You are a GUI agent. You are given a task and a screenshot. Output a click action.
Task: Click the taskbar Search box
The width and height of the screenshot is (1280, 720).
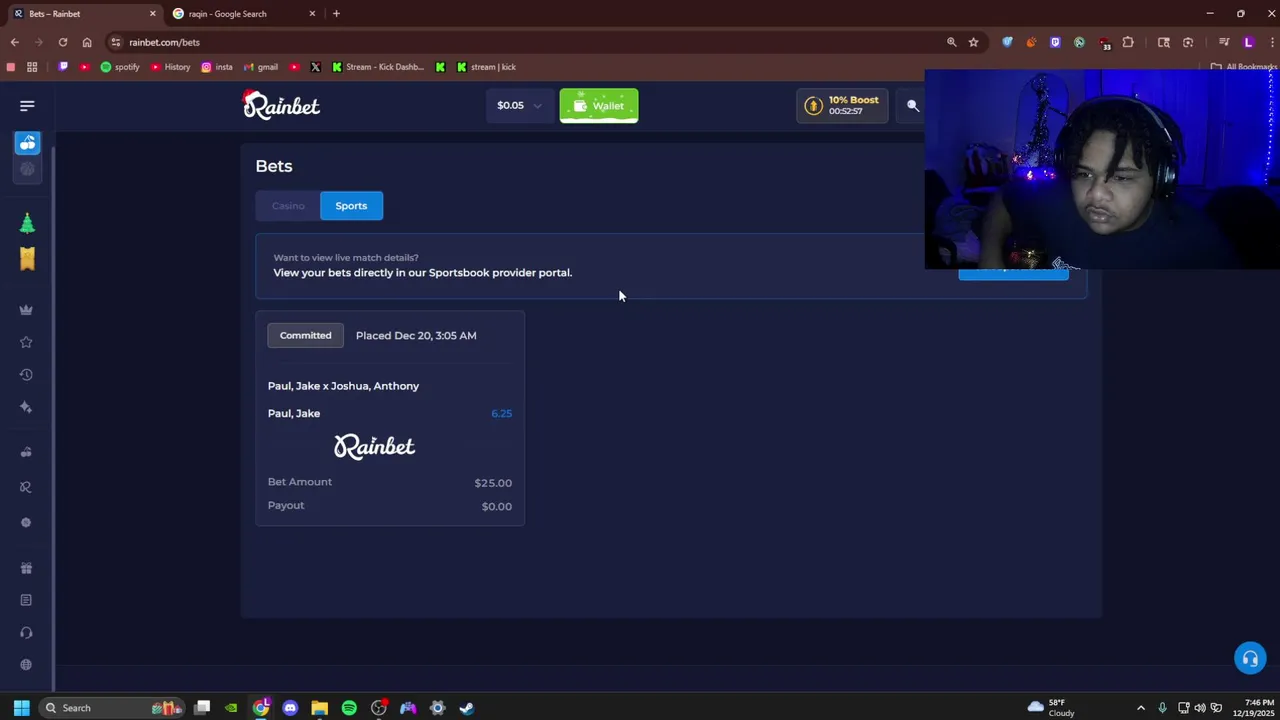112,708
